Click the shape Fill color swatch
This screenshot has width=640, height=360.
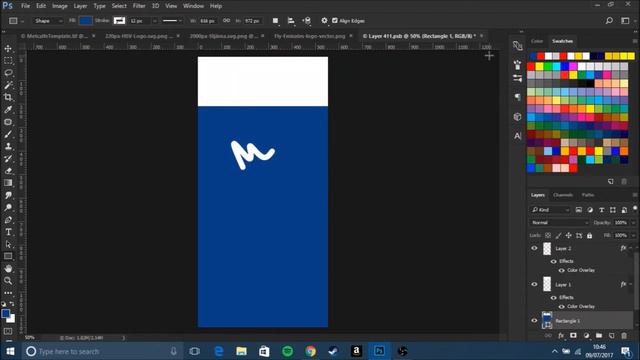tap(85, 20)
